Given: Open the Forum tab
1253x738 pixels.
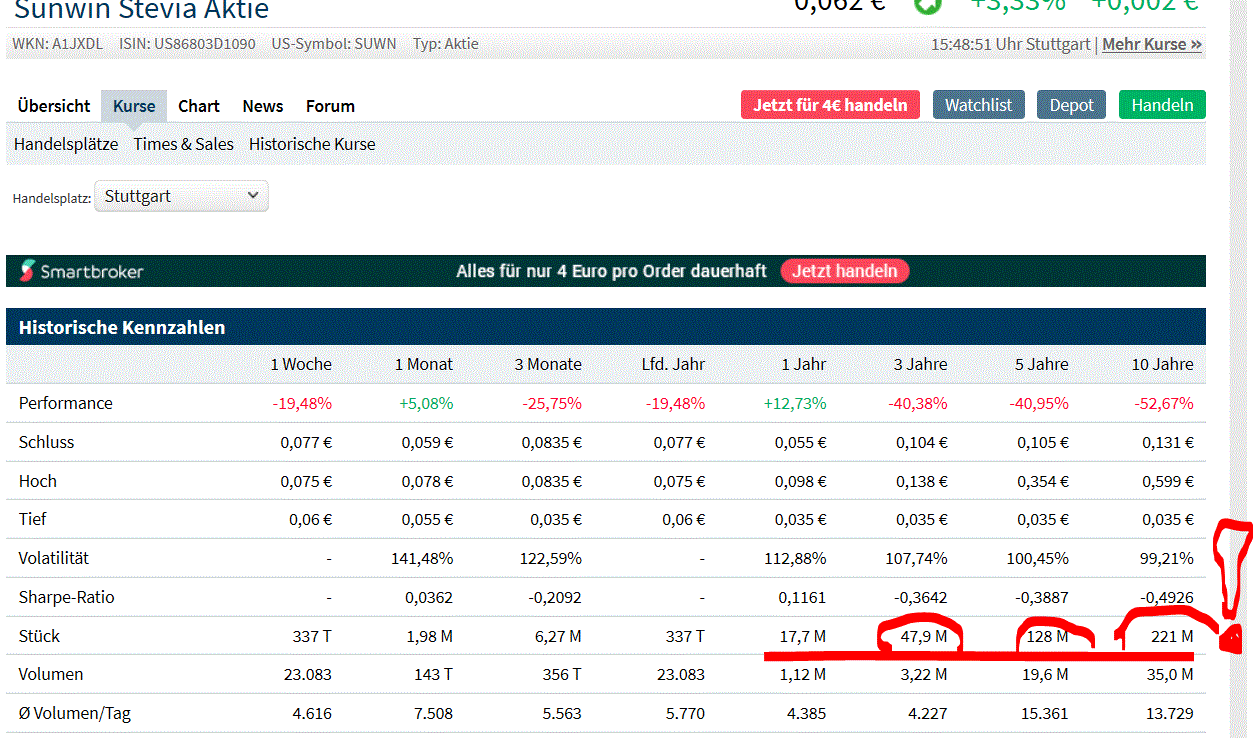Looking at the screenshot, I should (330, 106).
